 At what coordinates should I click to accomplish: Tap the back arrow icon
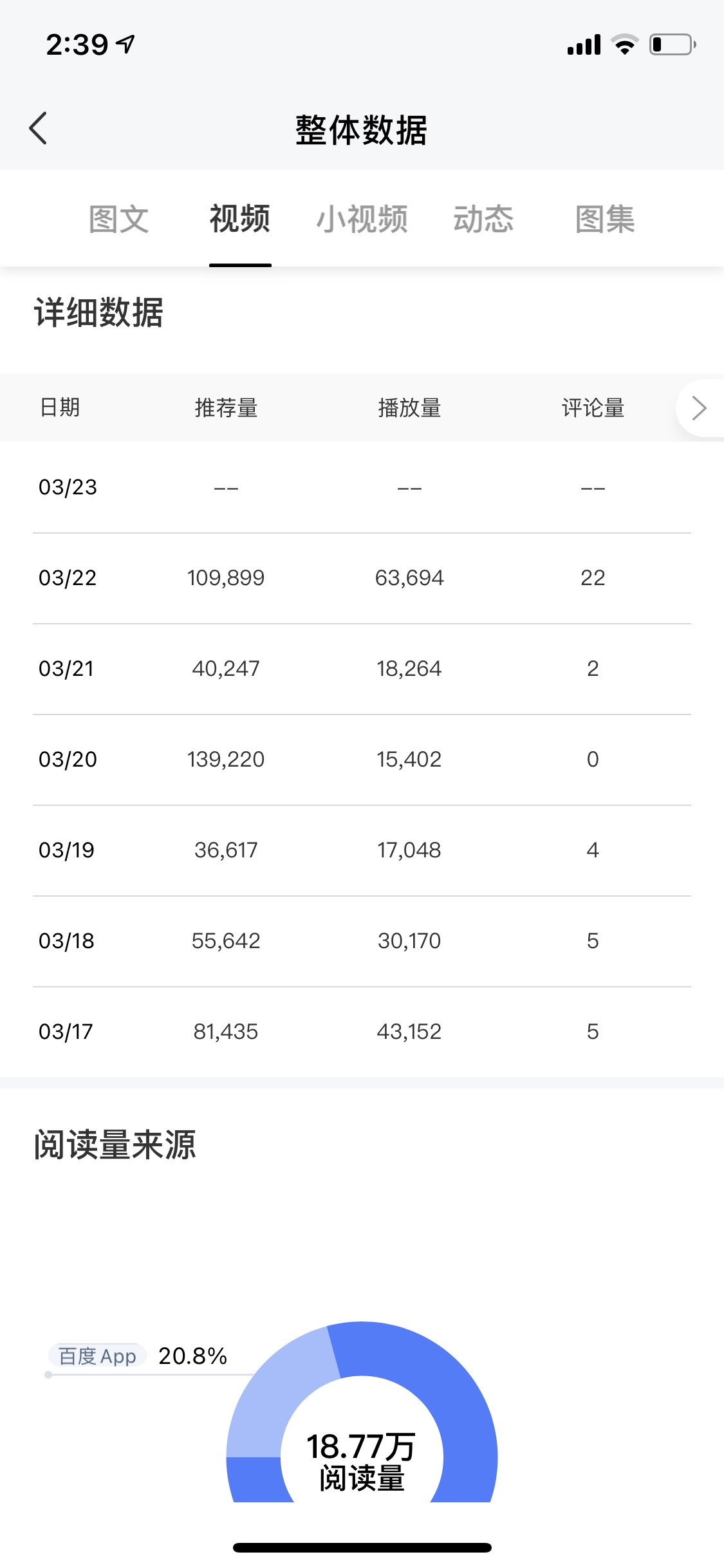point(39,129)
